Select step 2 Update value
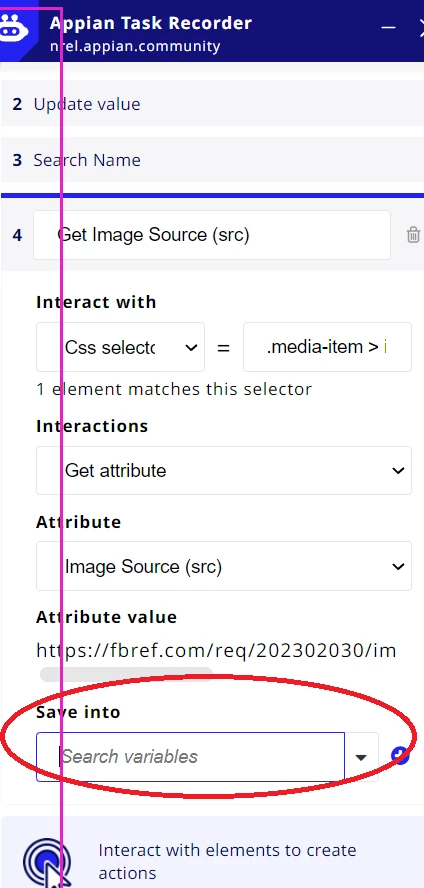424x888 pixels. [212, 104]
